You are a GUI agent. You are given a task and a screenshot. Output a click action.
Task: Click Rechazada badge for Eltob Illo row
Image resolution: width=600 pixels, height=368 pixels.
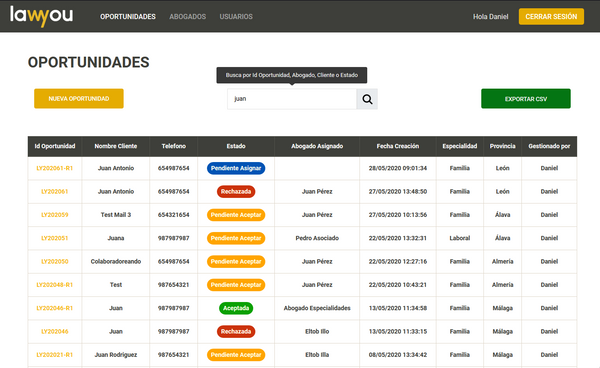coord(236,331)
